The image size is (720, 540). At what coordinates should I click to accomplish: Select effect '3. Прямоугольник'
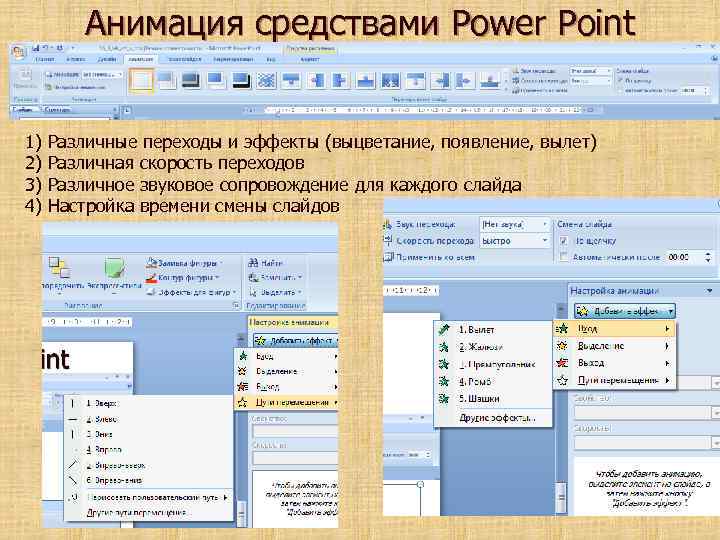pyautogui.click(x=493, y=364)
